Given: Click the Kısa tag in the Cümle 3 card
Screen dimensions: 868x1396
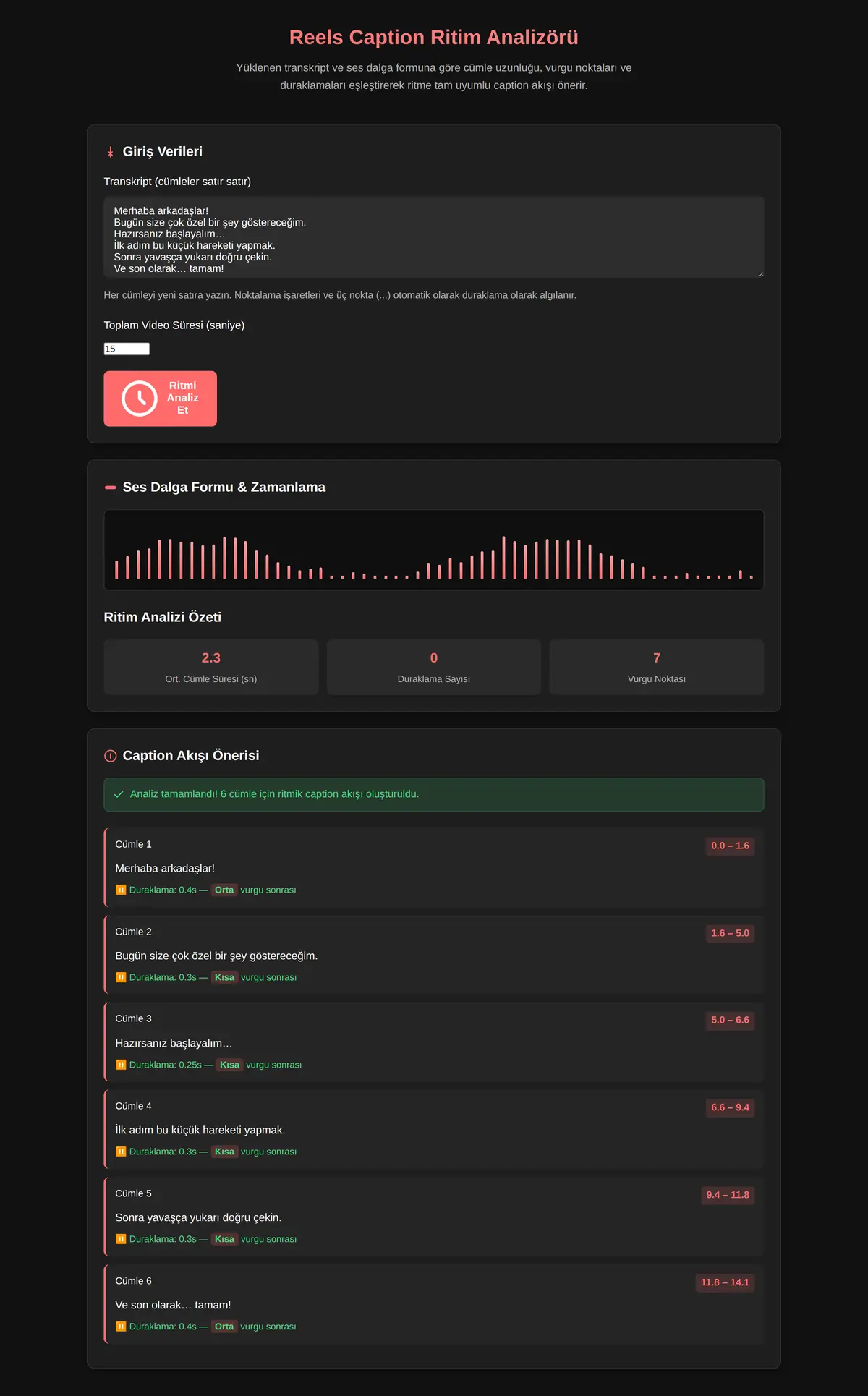Looking at the screenshot, I should pyautogui.click(x=229, y=1065).
